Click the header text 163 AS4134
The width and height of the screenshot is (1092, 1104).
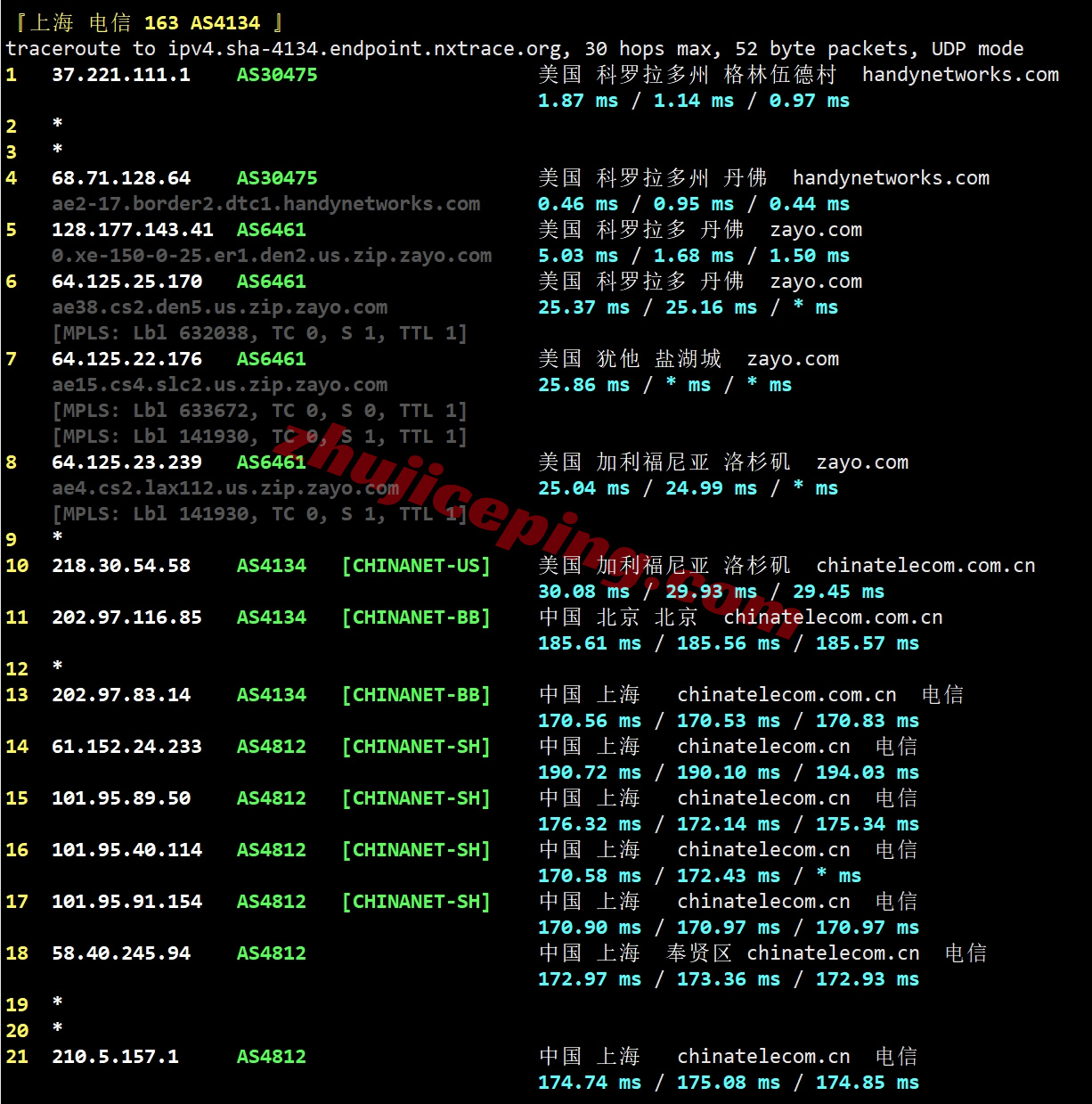click(x=202, y=23)
